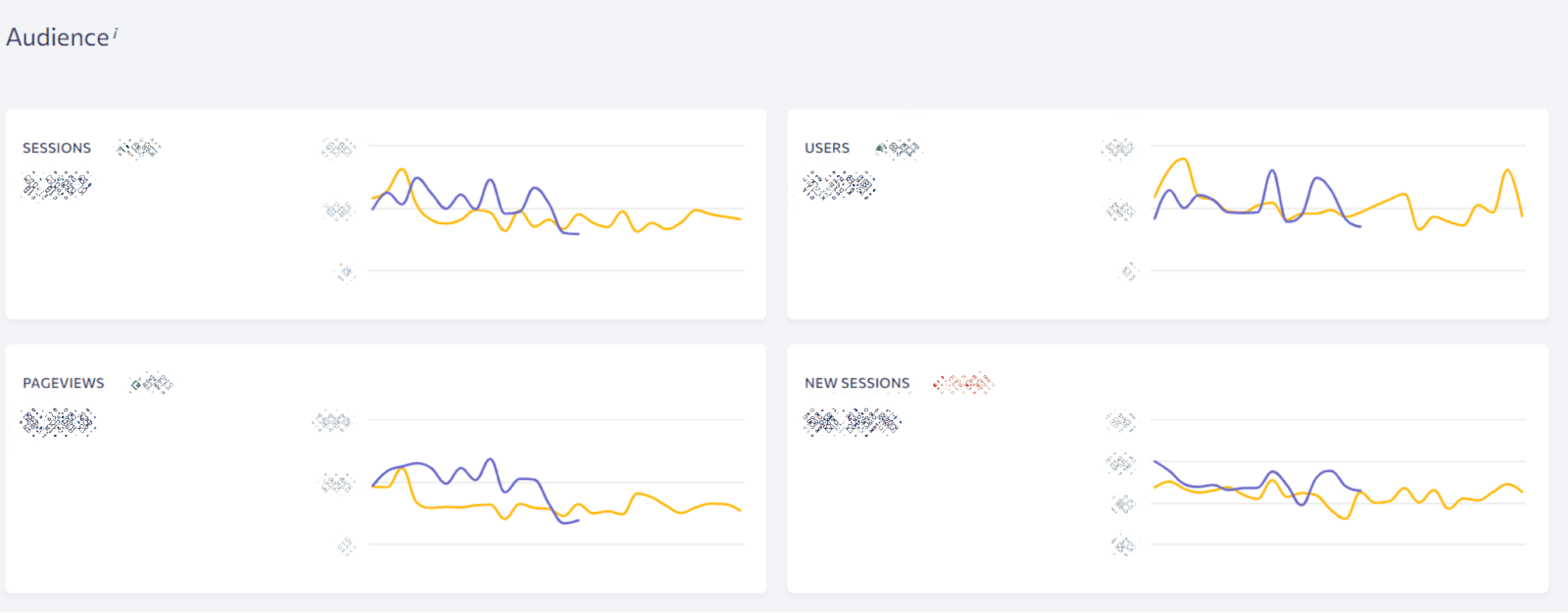Open the SESSIONS card title
The image size is (1568, 613).
coord(56,147)
